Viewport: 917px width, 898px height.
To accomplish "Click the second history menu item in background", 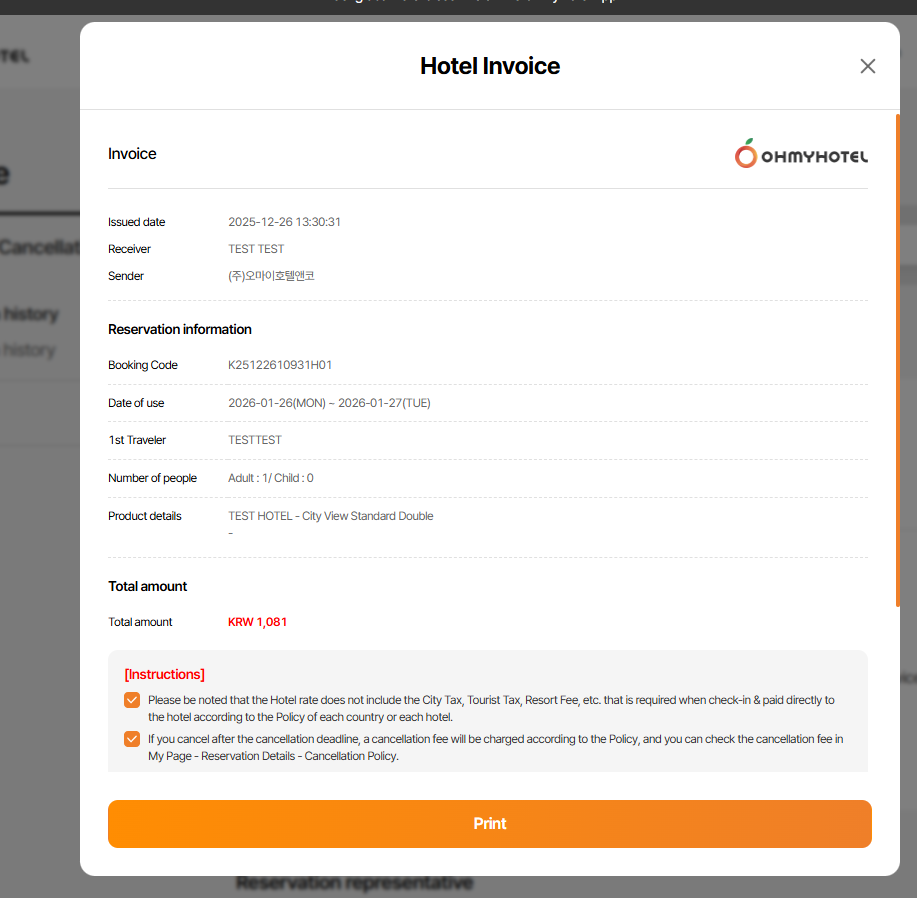I will [30, 350].
